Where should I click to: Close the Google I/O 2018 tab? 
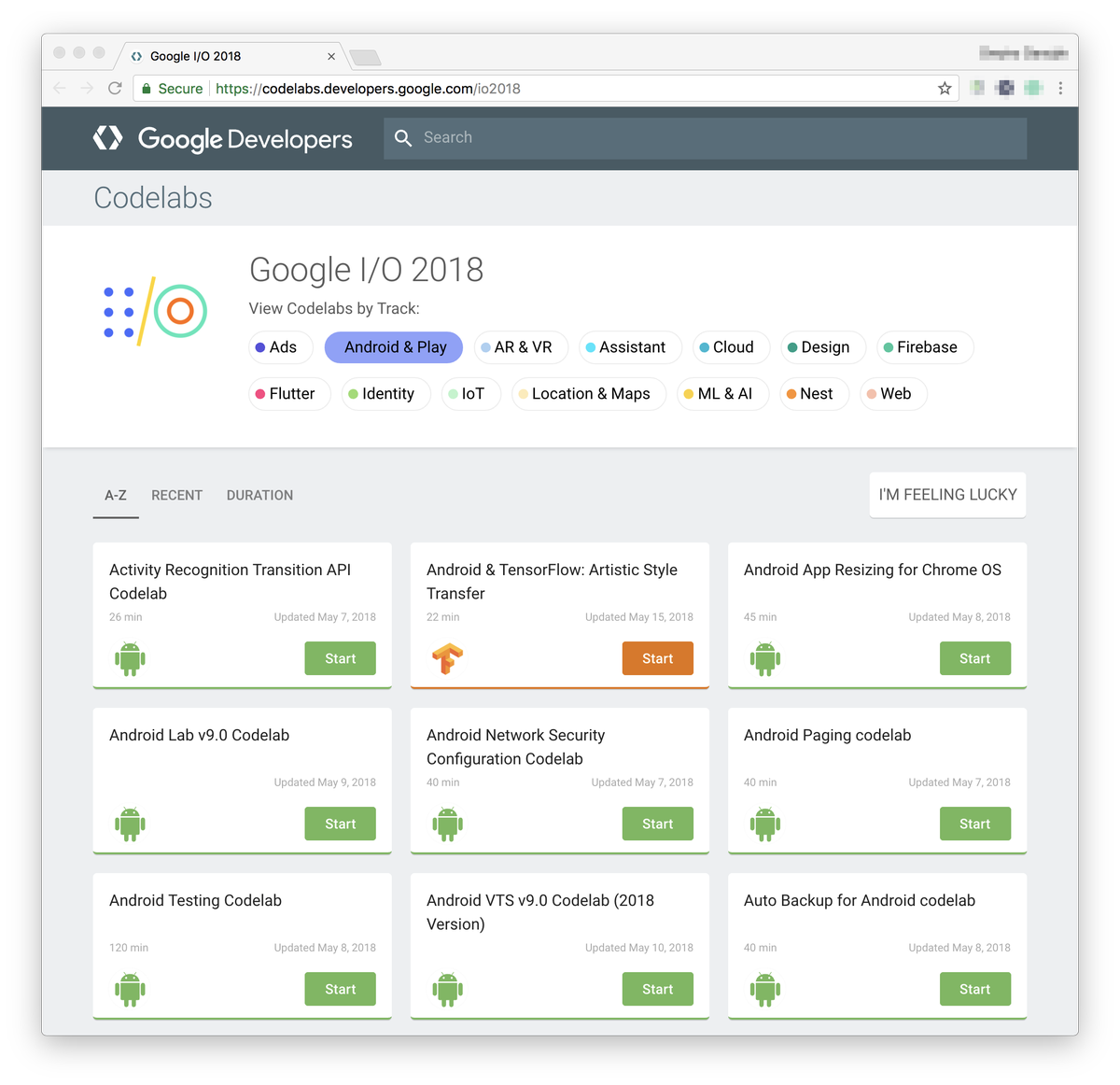pyautogui.click(x=331, y=56)
